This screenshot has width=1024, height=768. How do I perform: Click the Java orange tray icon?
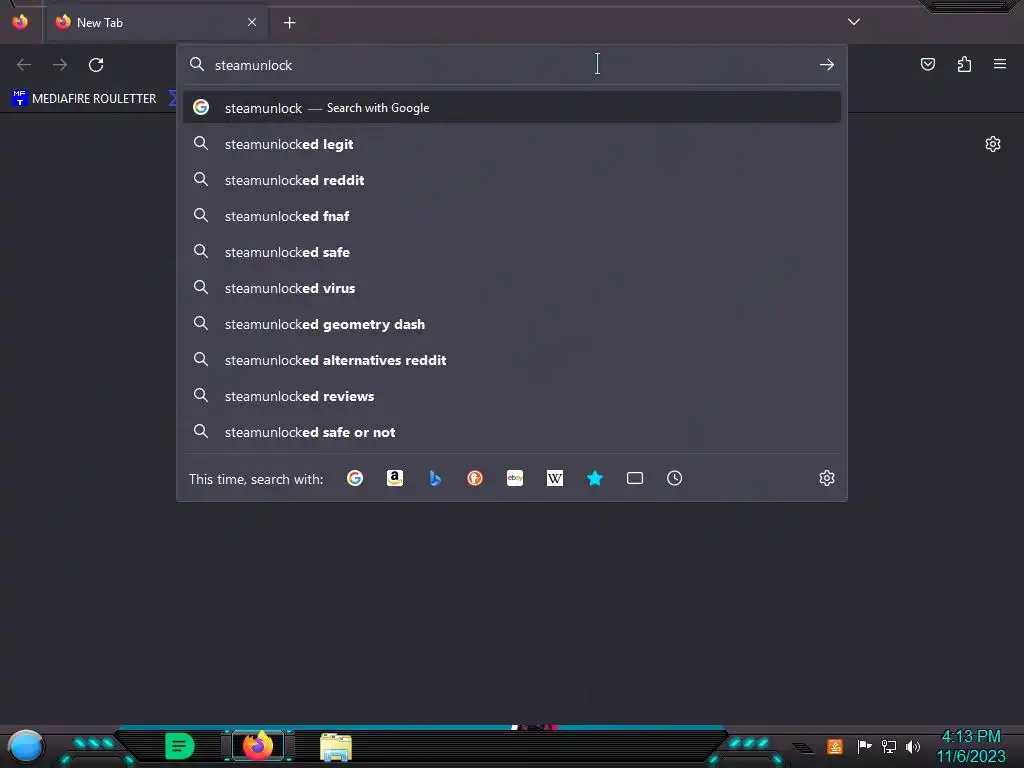(835, 746)
